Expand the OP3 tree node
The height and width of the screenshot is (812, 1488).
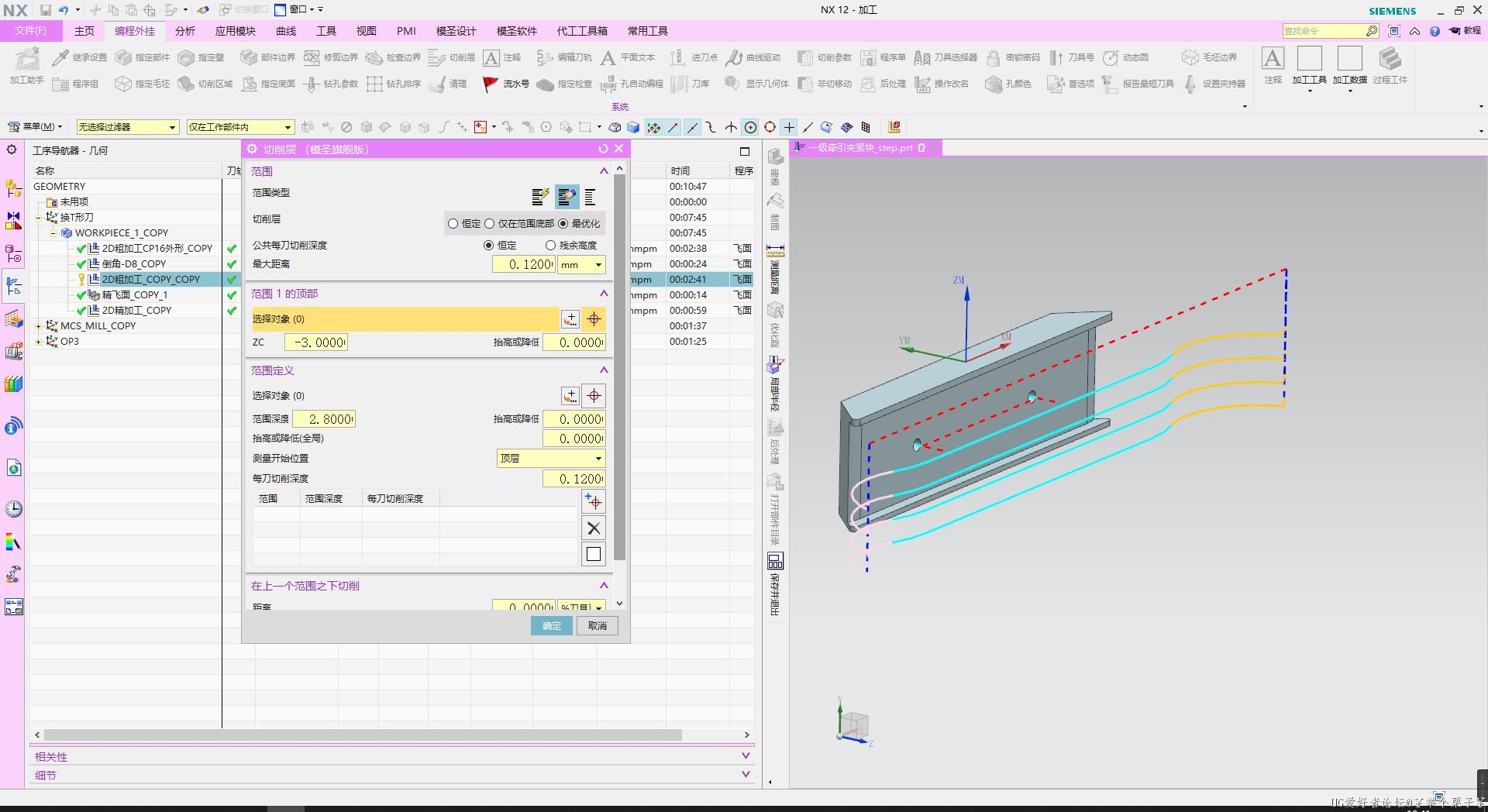coord(38,342)
